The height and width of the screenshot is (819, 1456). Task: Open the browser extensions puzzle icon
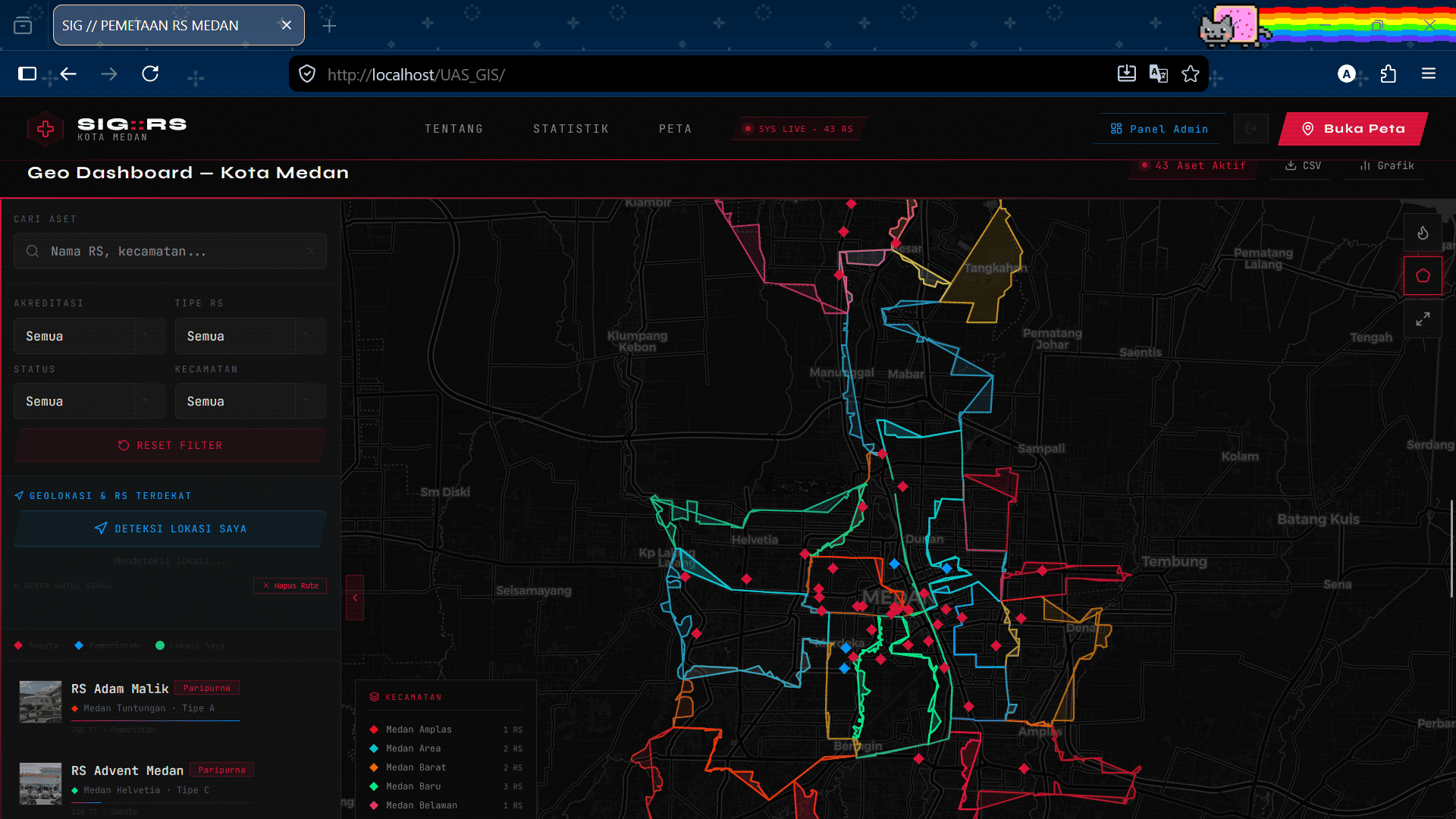pyautogui.click(x=1388, y=74)
